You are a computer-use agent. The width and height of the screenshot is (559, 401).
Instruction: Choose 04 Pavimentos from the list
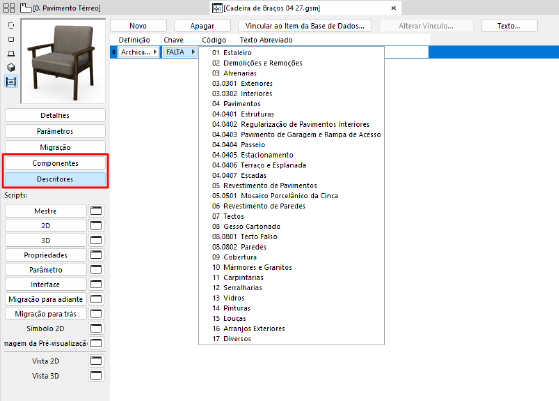(x=291, y=104)
